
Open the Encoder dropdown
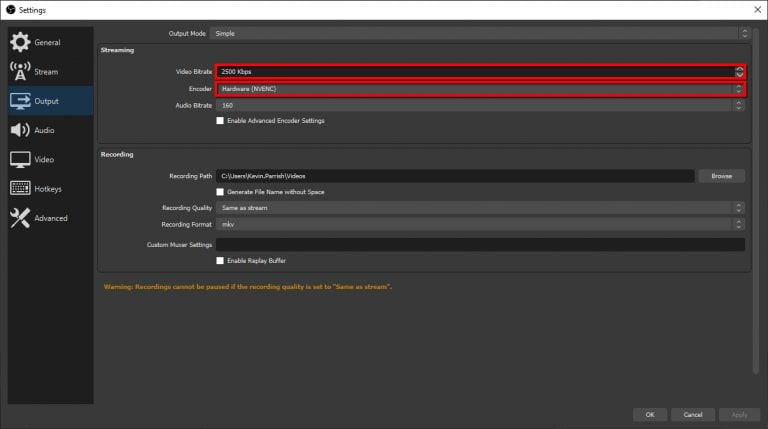[480, 89]
